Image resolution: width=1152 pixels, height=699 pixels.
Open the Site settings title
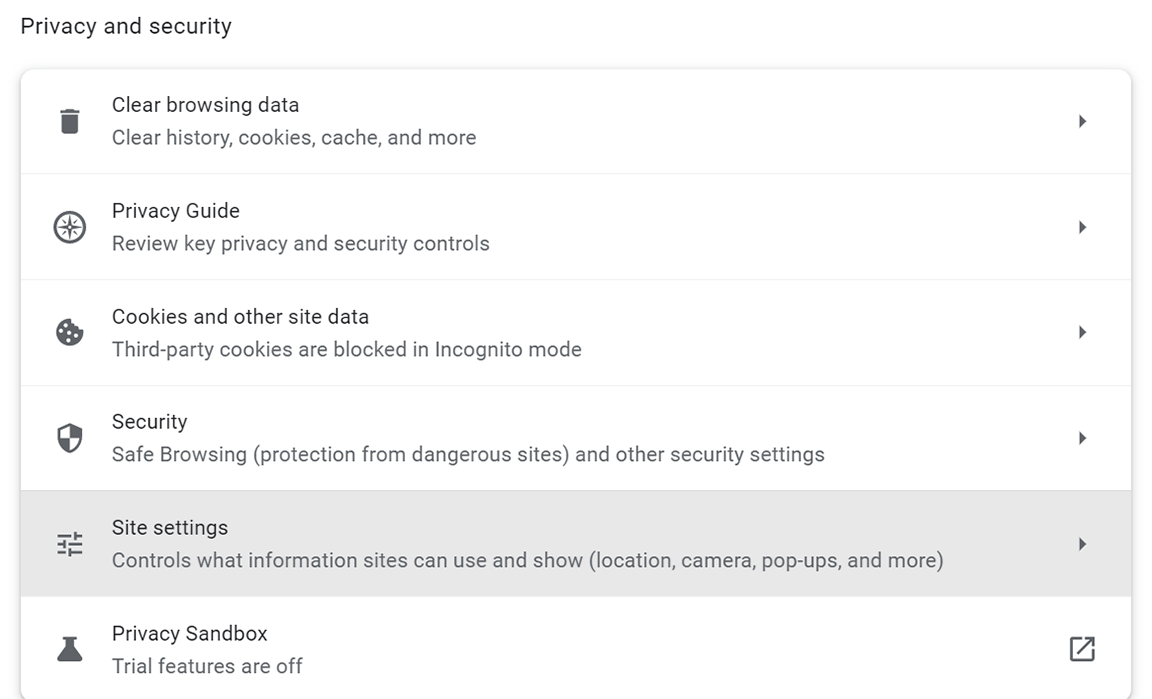pyautogui.click(x=170, y=528)
